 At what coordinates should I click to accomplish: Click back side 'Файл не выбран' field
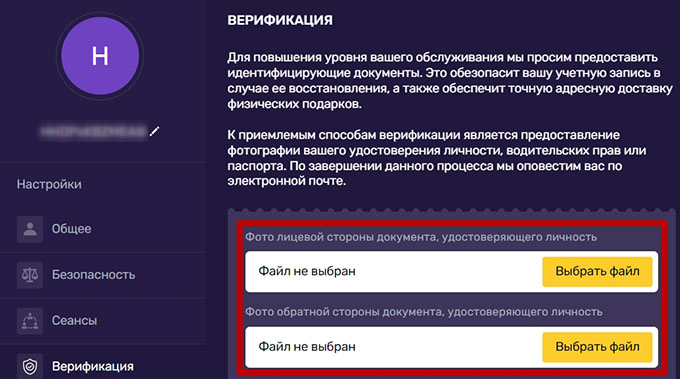pyautogui.click(x=451, y=347)
